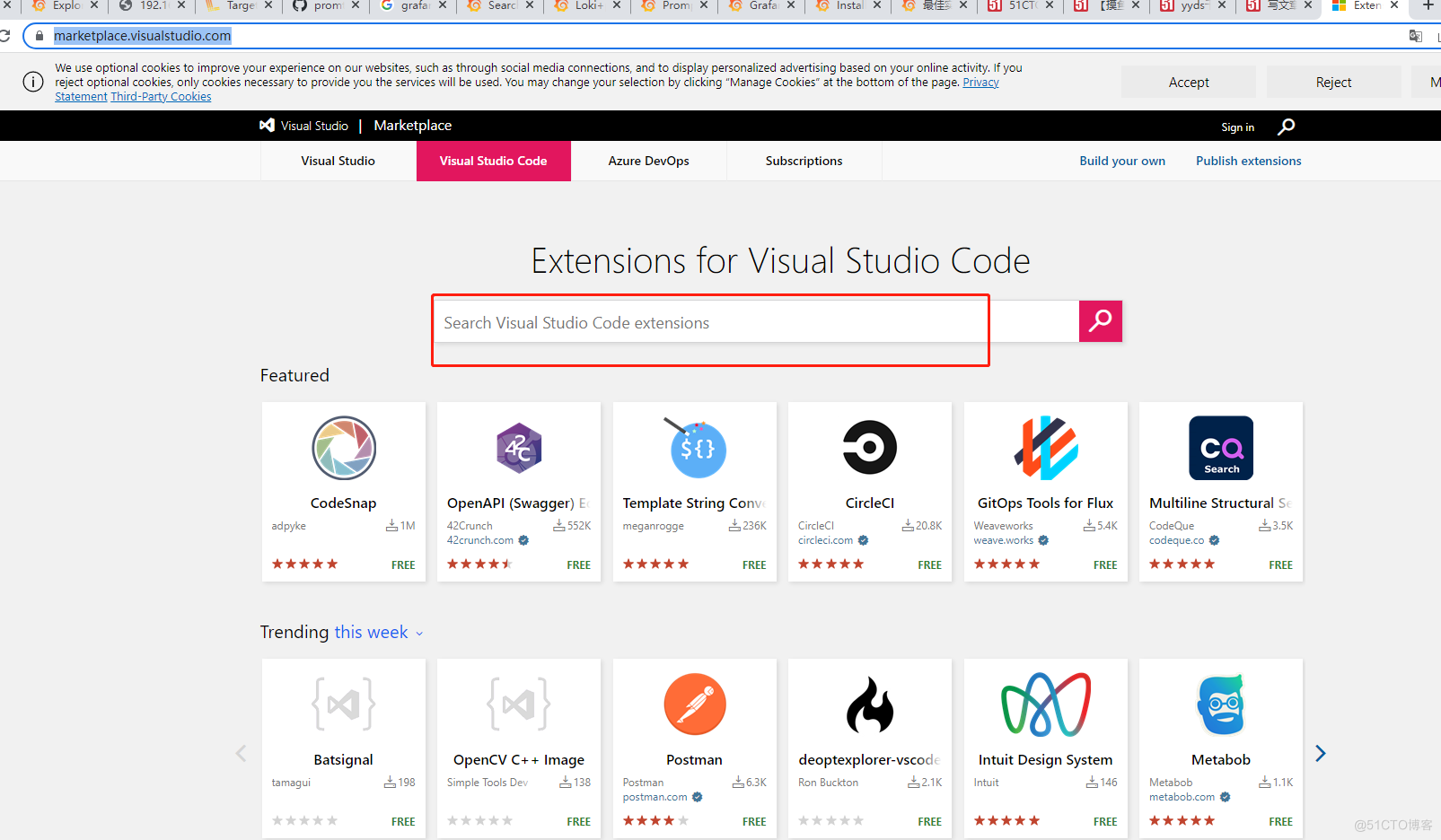Open the CodeSnap extension title
1441x840 pixels.
click(344, 503)
